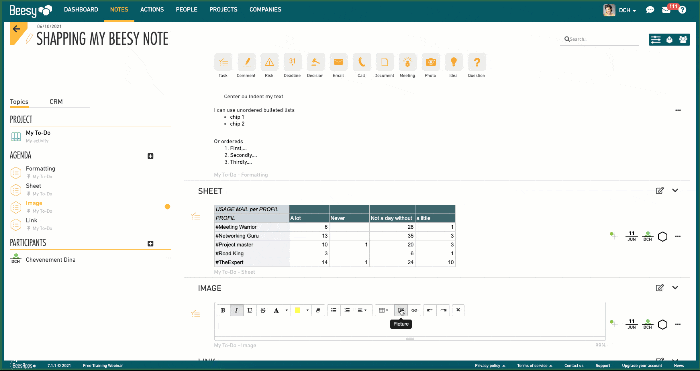Toggle Strikethrough formatting in editor toolbar

pyautogui.click(x=263, y=310)
